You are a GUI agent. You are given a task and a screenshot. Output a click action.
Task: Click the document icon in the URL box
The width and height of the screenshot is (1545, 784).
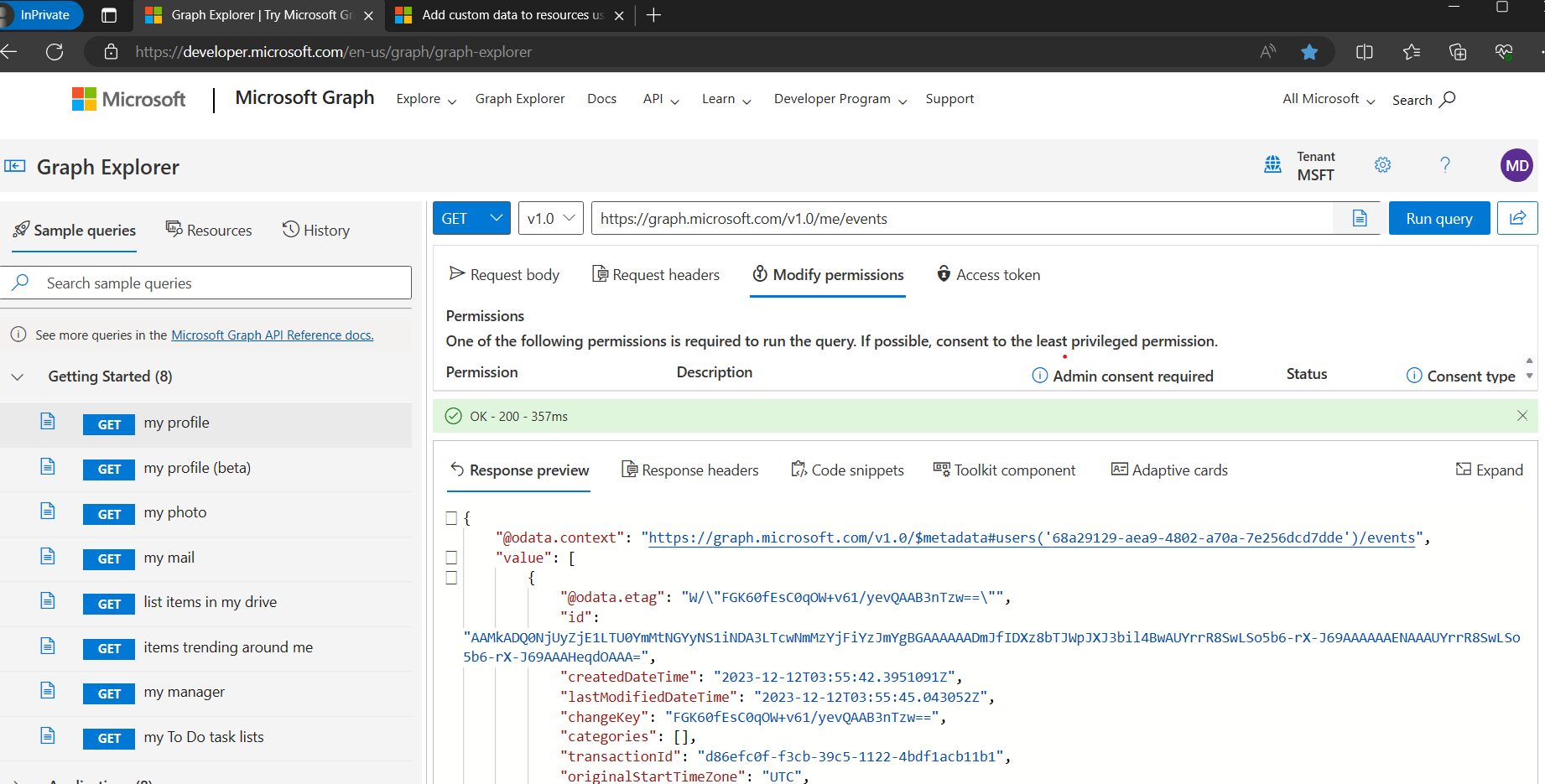(x=1360, y=219)
